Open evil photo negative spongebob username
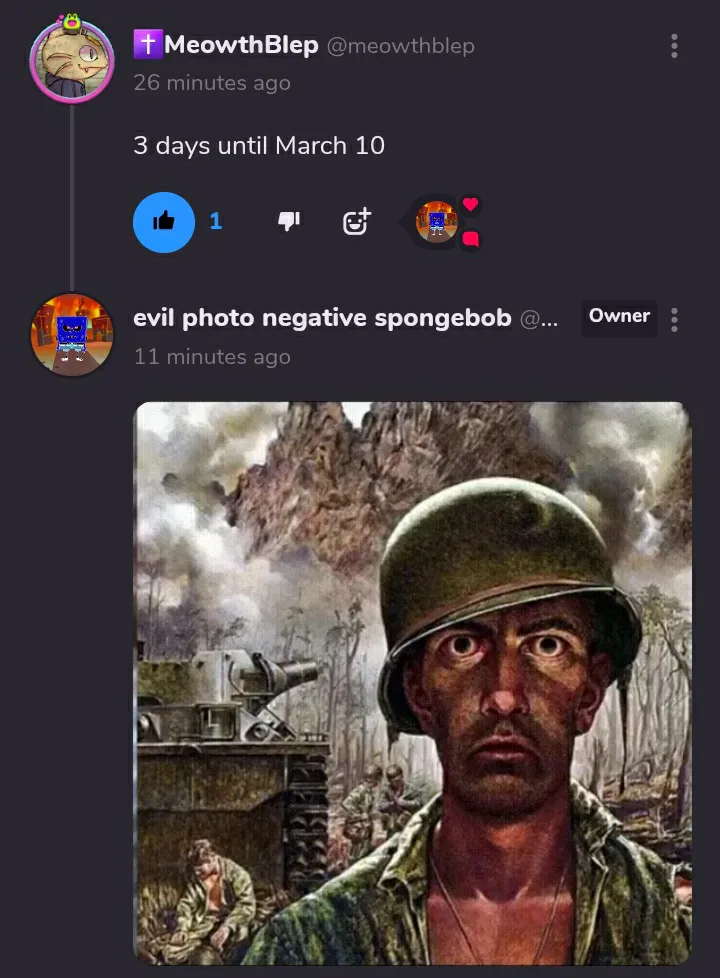The image size is (720, 978). point(322,318)
